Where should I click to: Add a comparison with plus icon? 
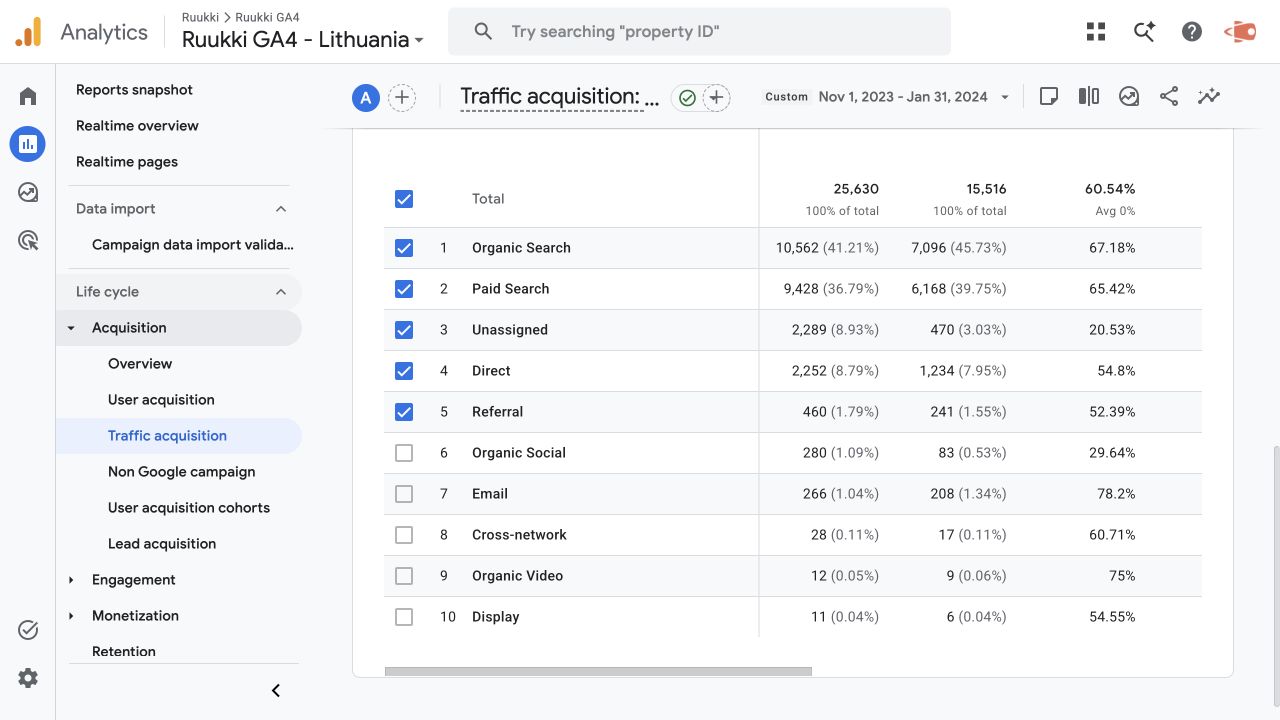[402, 97]
